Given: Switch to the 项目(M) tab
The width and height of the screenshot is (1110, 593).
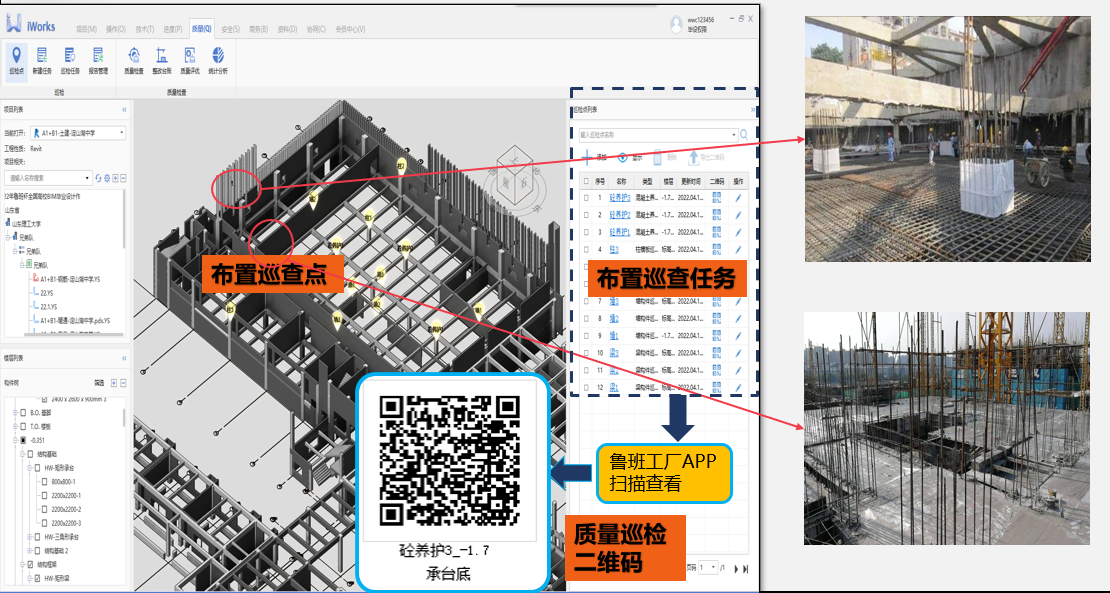Looking at the screenshot, I should click(x=86, y=29).
